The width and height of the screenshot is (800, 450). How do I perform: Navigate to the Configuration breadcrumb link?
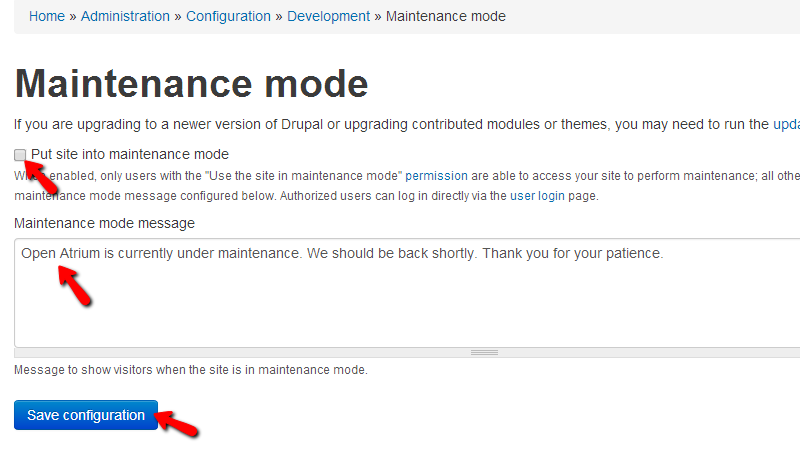[x=228, y=16]
